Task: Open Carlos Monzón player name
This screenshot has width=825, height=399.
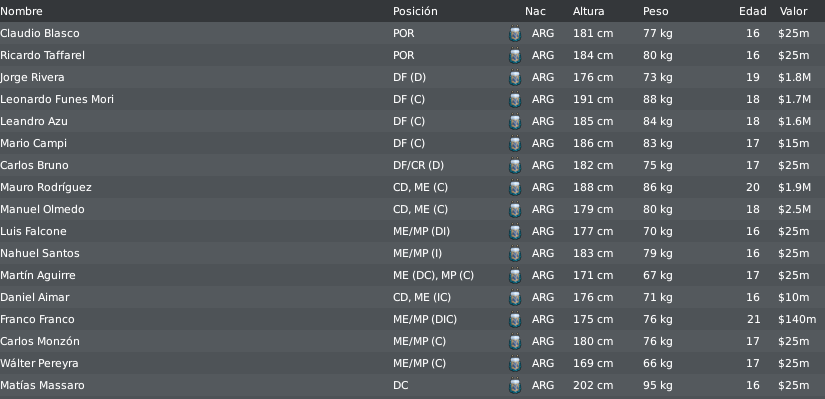Action: [x=40, y=341]
